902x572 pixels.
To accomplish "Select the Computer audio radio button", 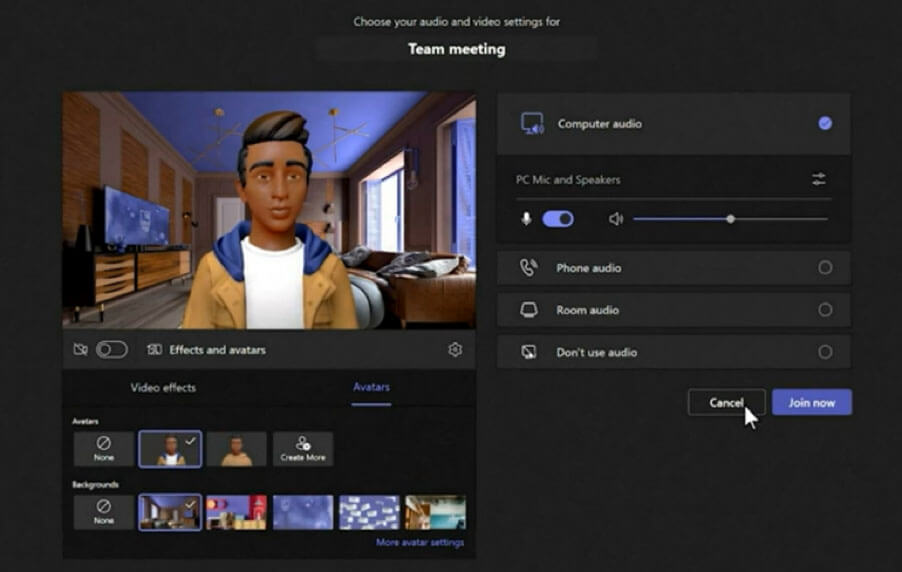I will tap(825, 123).
